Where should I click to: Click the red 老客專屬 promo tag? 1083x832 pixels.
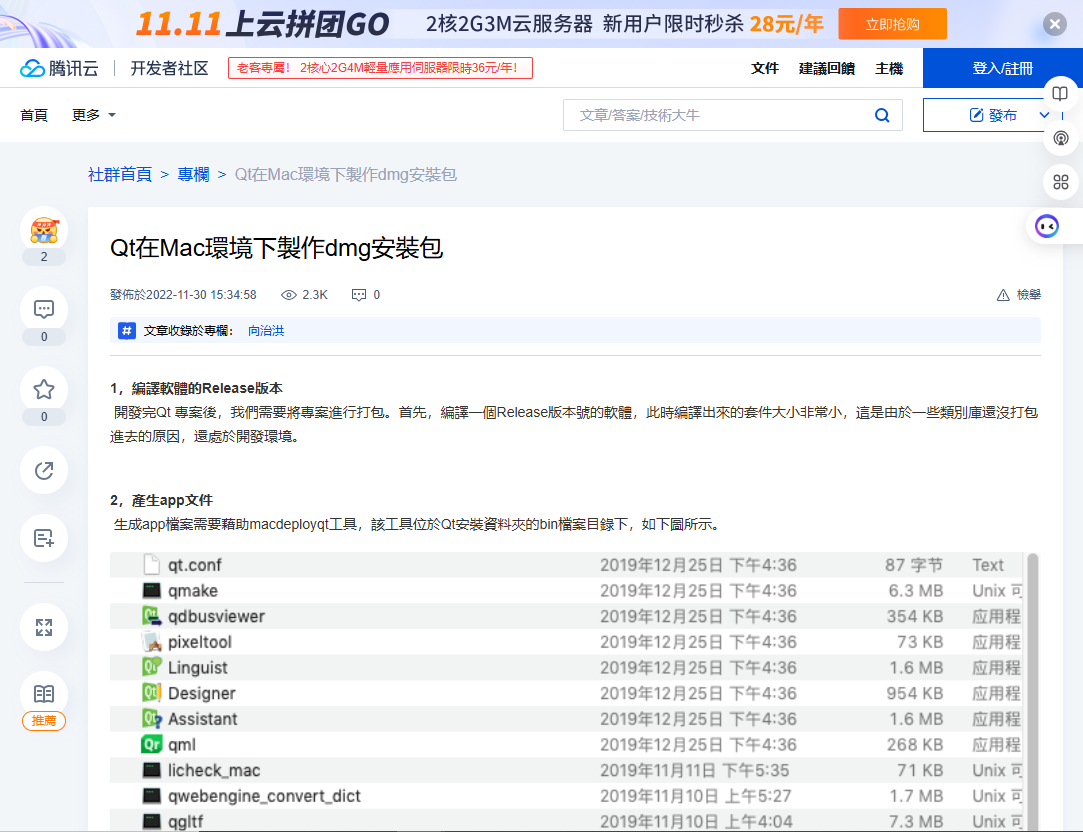click(380, 68)
